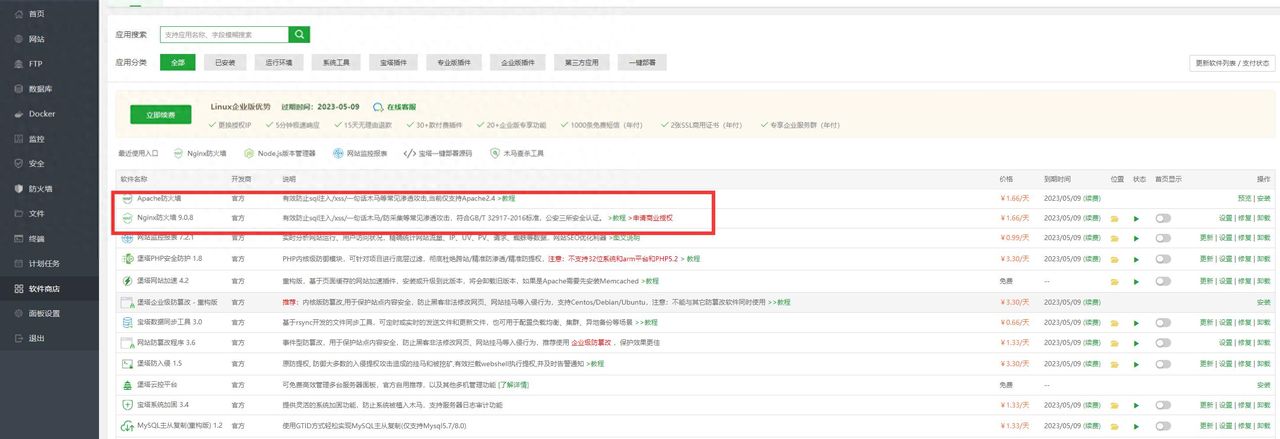The width and height of the screenshot is (1280, 439).
Task: Click the 宝塔系统加固 3.4 row icon
Action: coord(127,404)
